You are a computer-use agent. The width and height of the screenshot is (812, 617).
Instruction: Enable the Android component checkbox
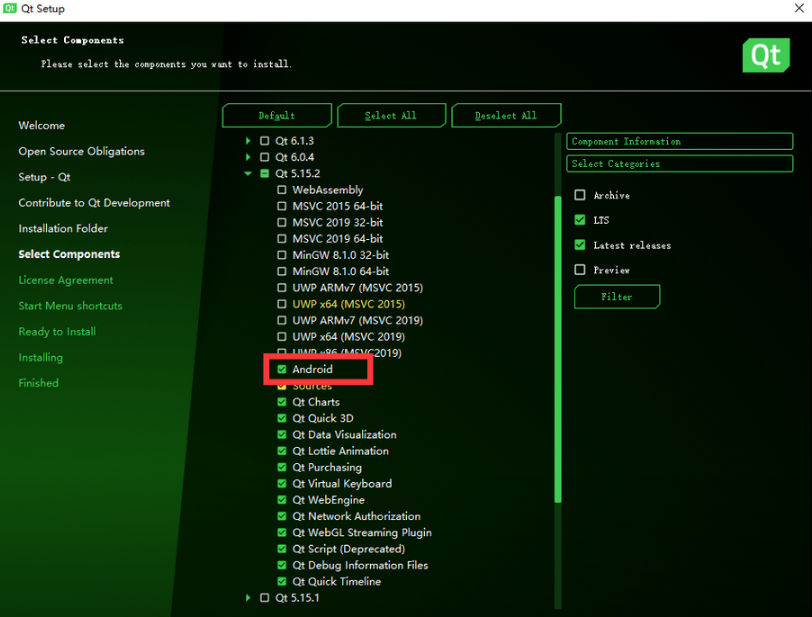[x=282, y=368]
